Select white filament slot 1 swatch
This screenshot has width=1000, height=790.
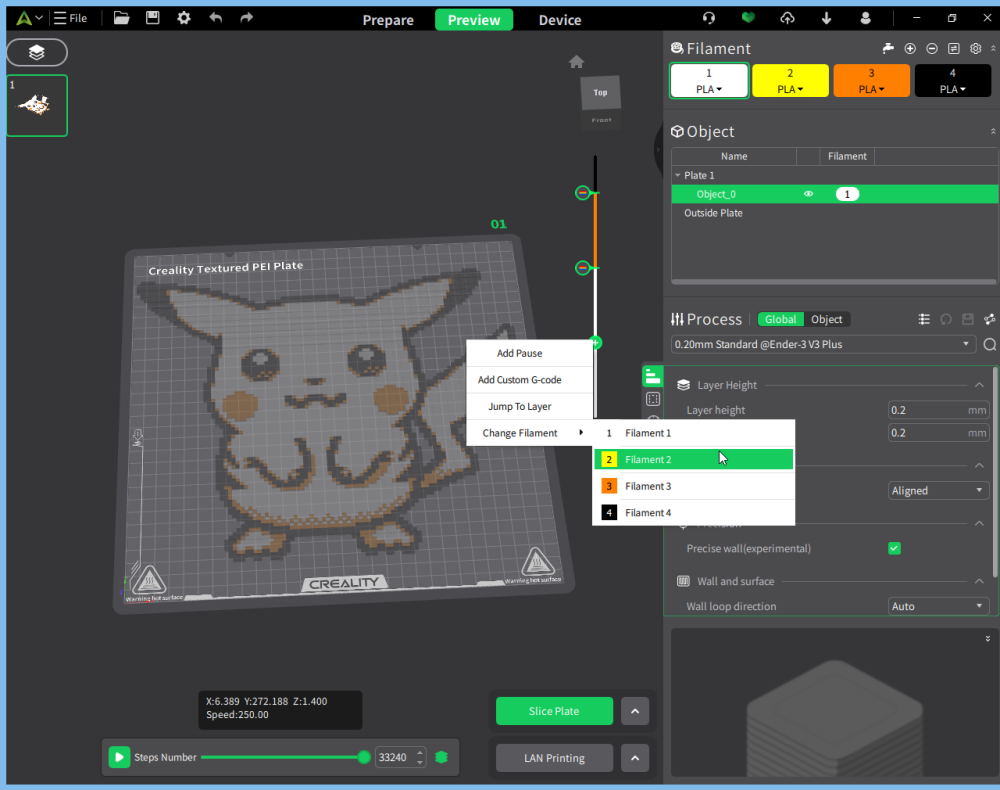click(x=709, y=80)
